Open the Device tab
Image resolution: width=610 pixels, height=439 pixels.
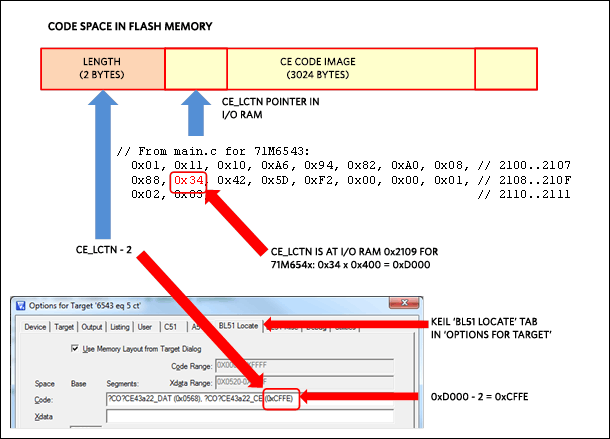tap(35, 326)
